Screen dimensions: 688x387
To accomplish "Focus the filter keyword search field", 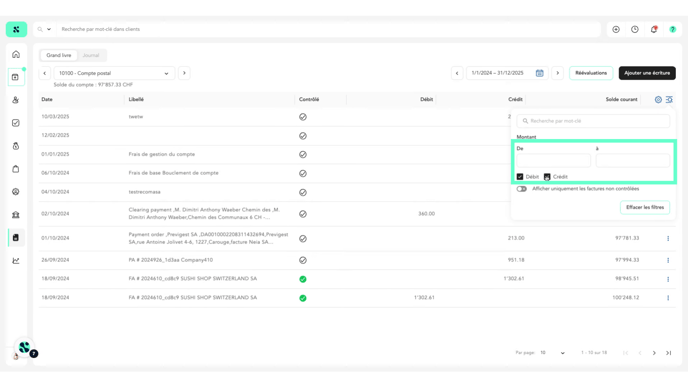I will point(593,121).
